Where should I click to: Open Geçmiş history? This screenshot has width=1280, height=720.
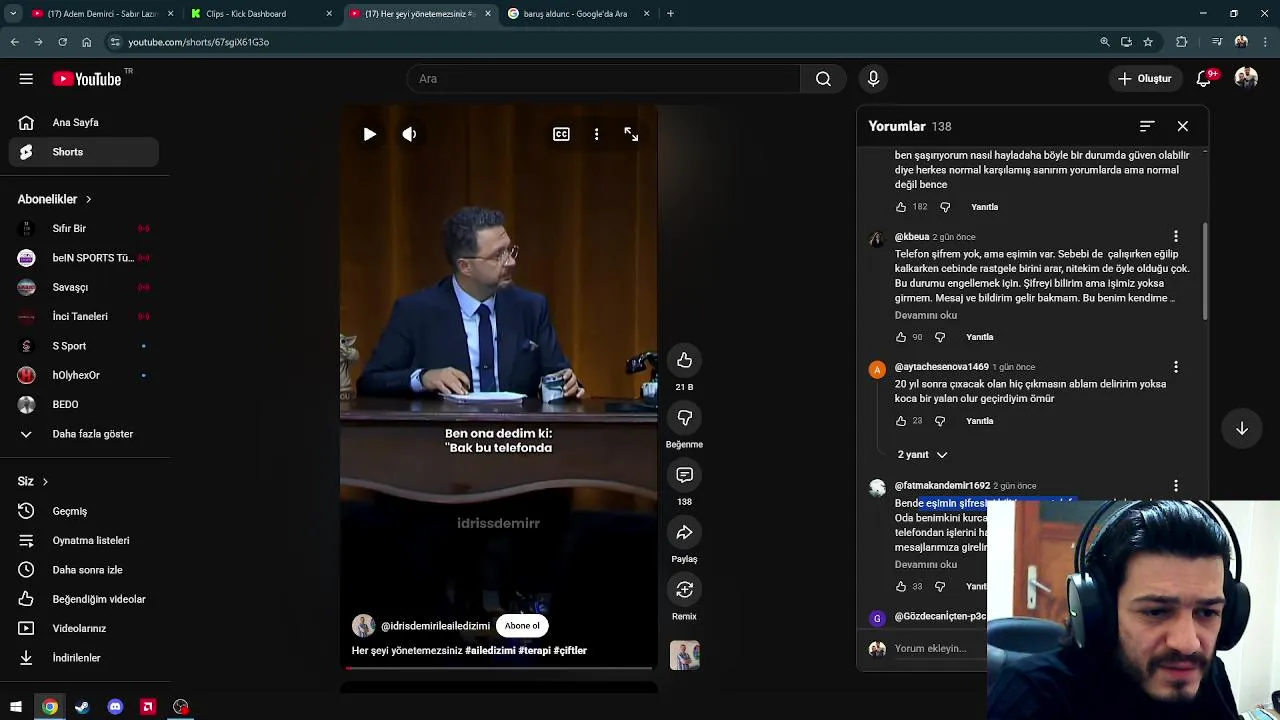tap(84, 511)
